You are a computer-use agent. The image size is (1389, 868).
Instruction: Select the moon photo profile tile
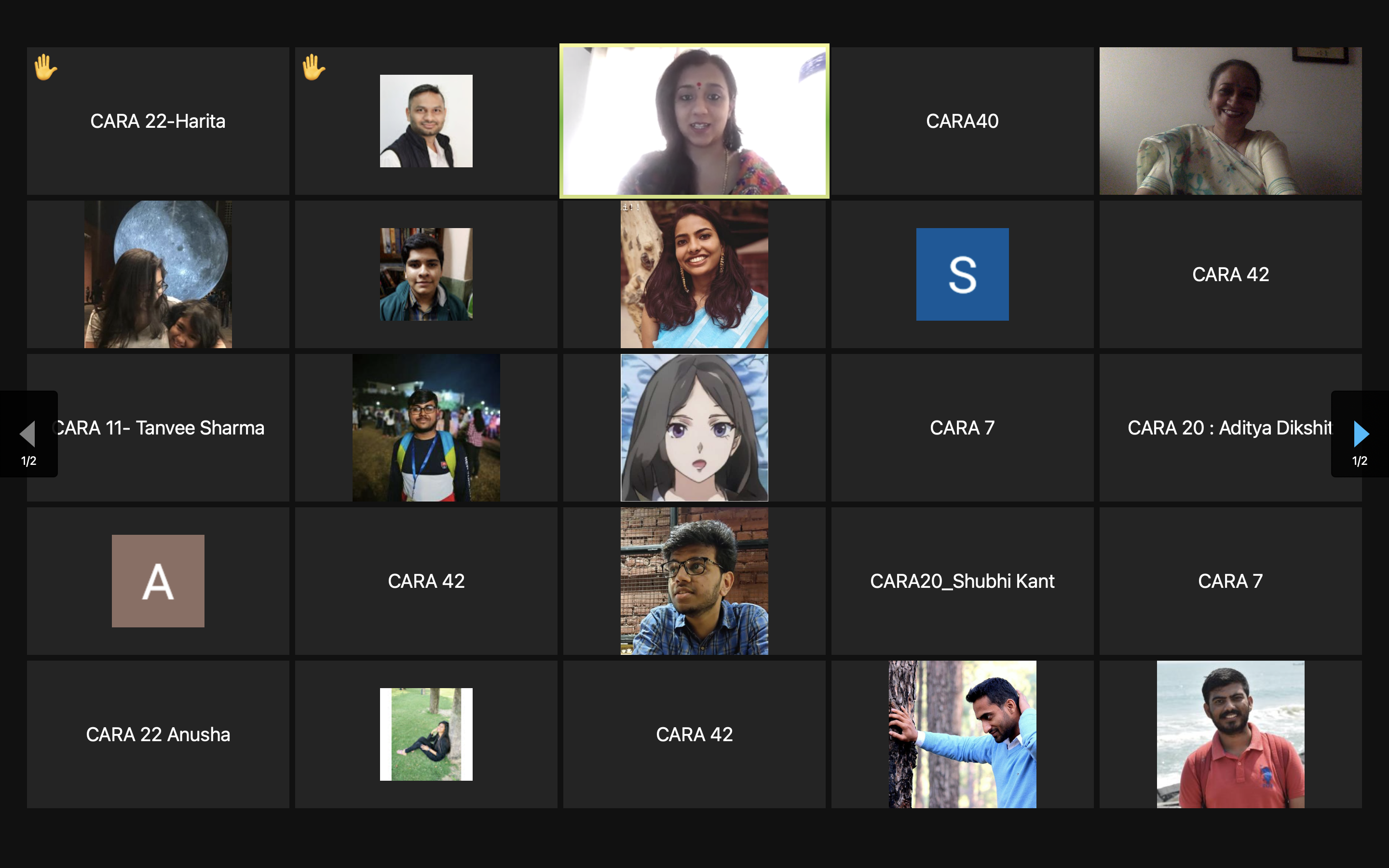click(x=158, y=274)
